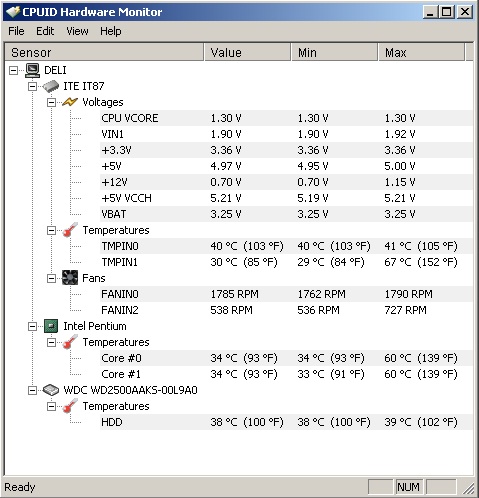This screenshot has height=498, width=479.
Task: Click the Fans fan icon
Action: pyautogui.click(x=70, y=278)
